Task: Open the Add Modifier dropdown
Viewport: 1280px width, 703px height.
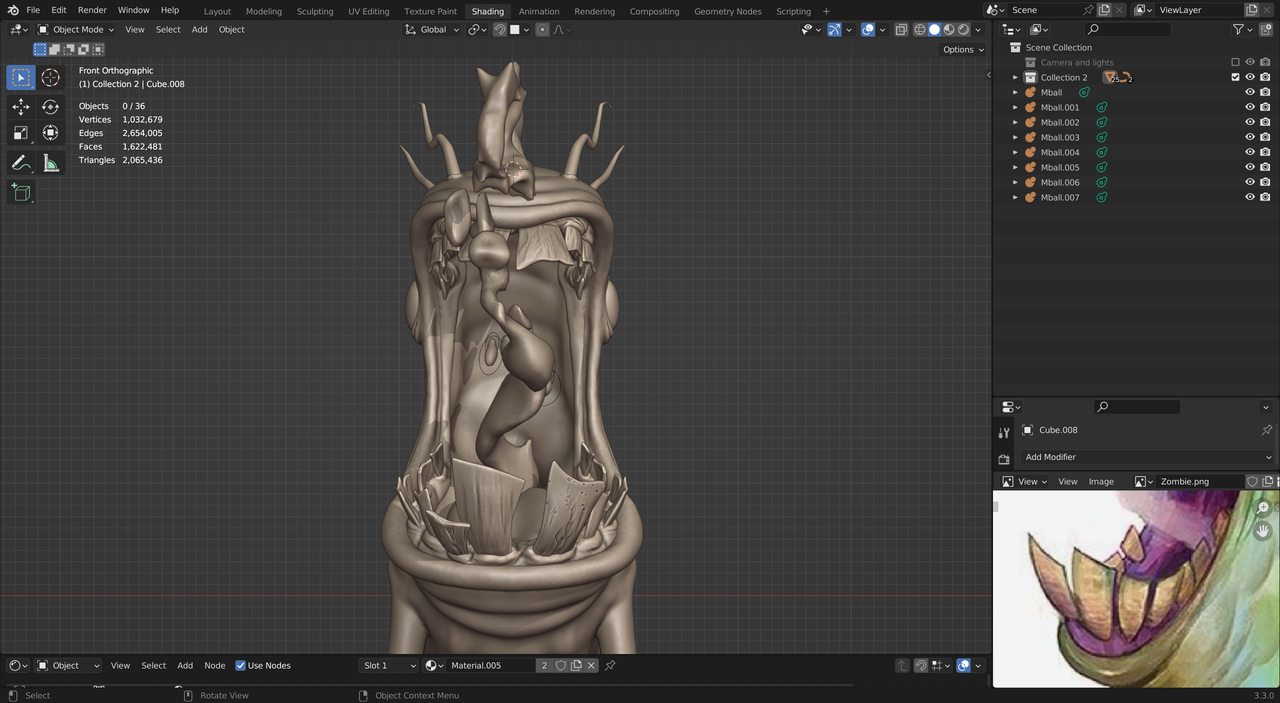Action: pos(1147,457)
